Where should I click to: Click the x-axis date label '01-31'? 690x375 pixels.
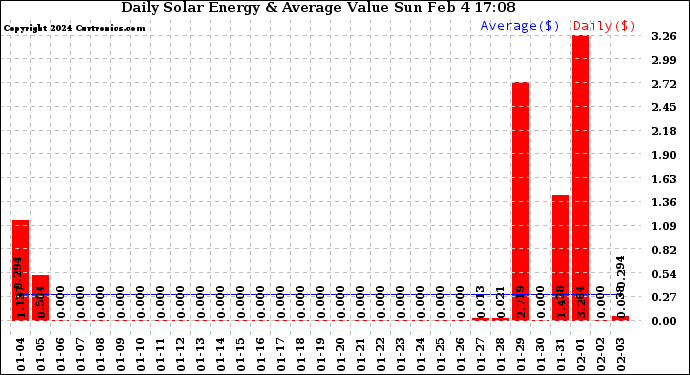pyautogui.click(x=561, y=355)
